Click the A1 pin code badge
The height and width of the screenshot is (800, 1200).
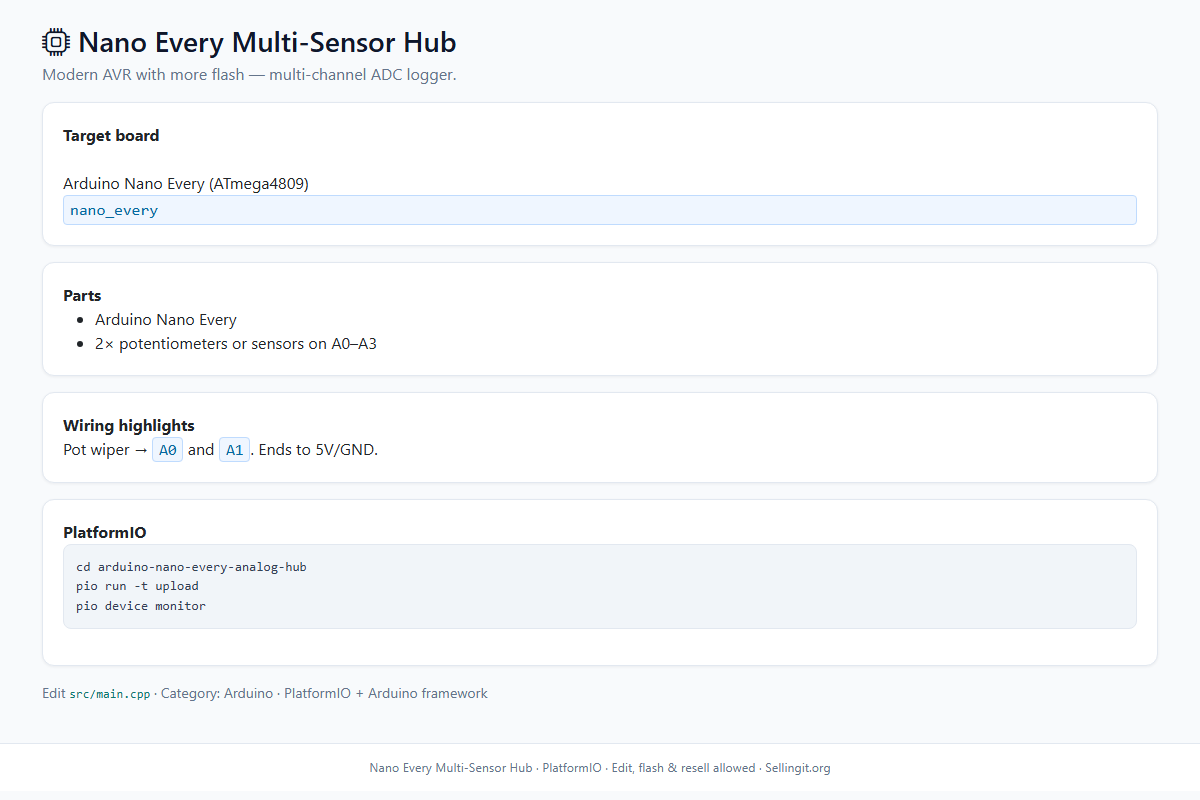pos(235,450)
